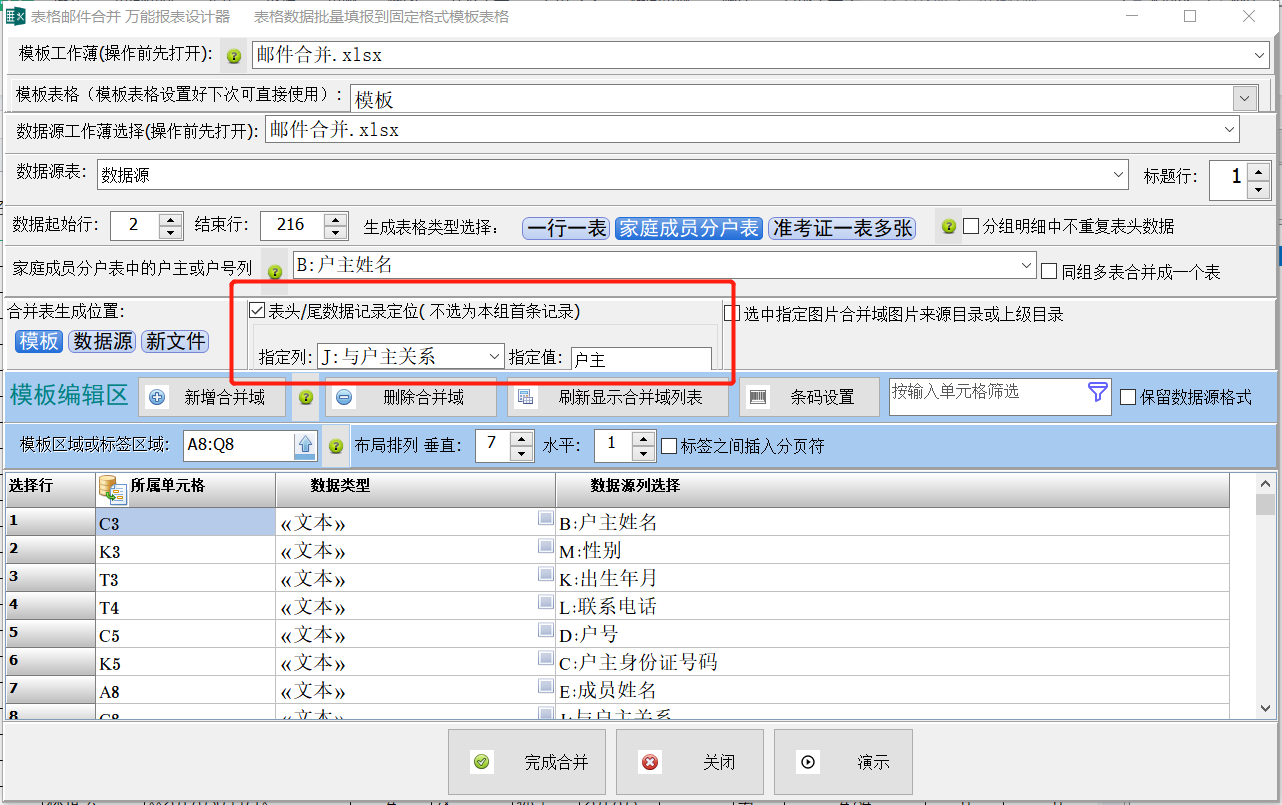
Task: Select 家庭成员分户表 table type
Action: pyautogui.click(x=688, y=228)
